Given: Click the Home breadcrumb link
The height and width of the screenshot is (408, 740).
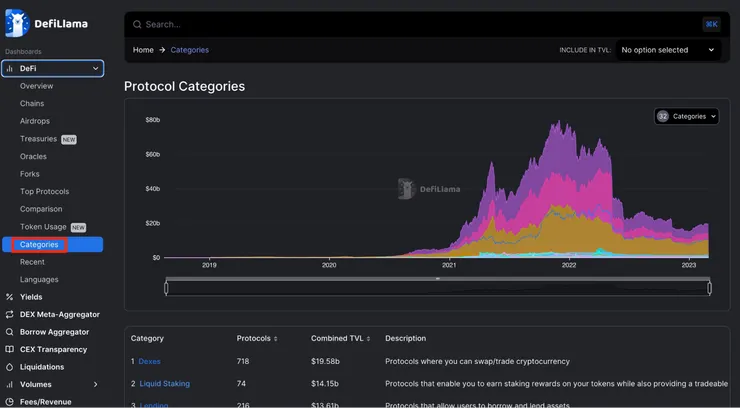Looking at the screenshot, I should click(x=143, y=50).
